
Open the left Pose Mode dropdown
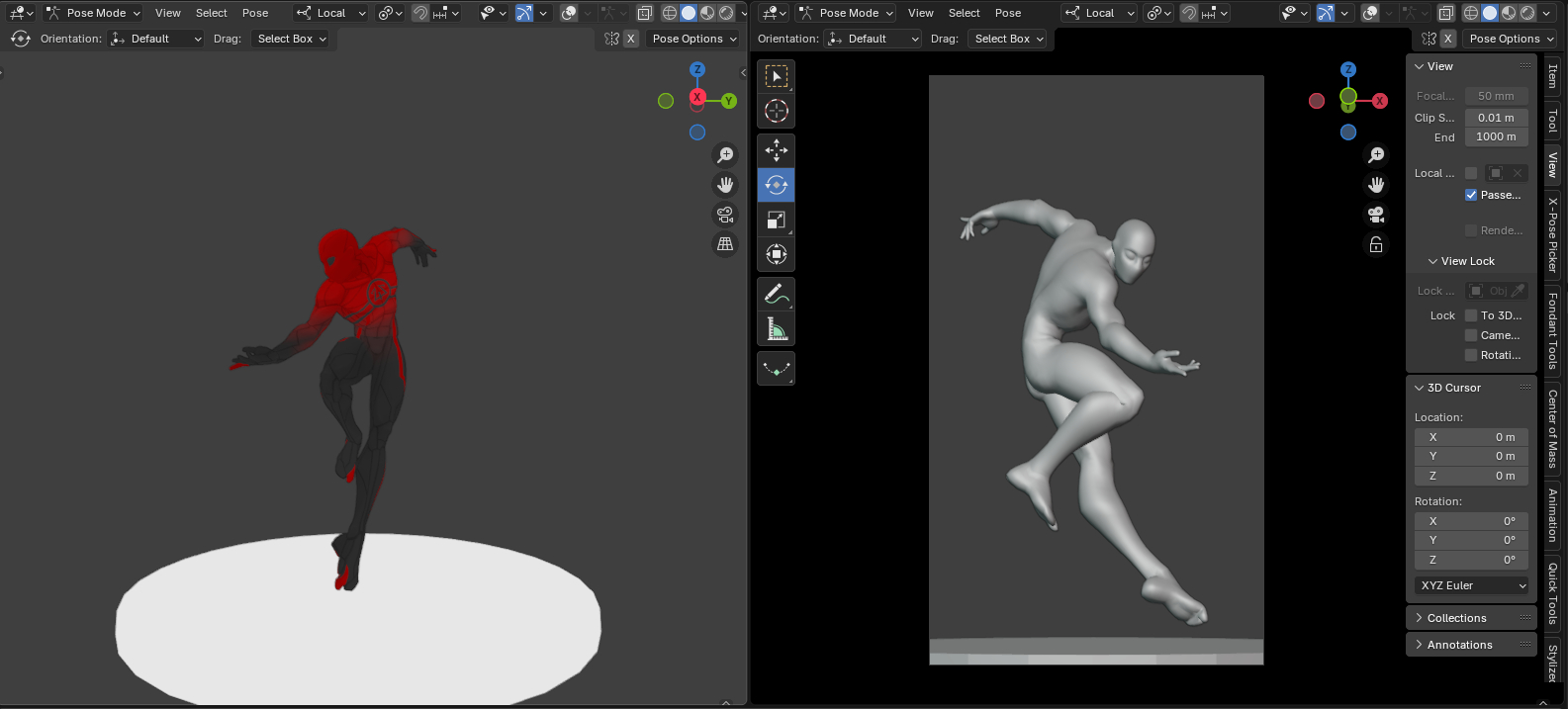95,13
